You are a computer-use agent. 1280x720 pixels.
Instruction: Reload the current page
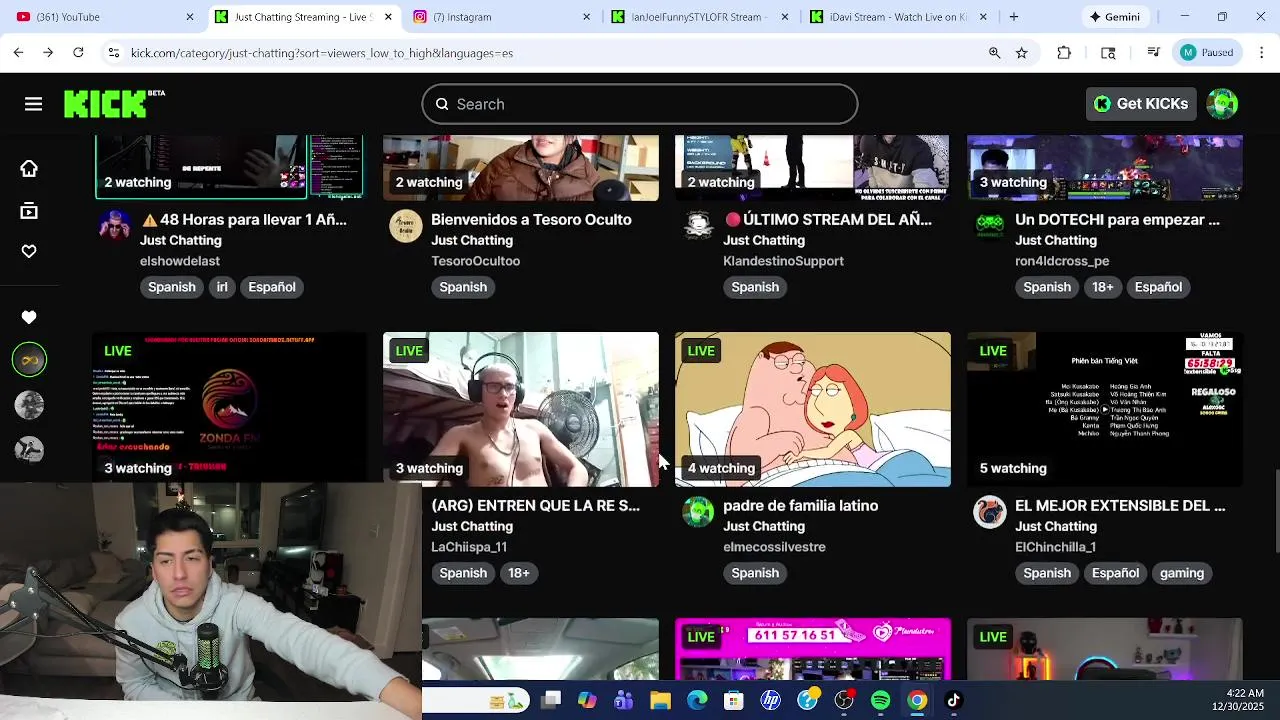78,52
